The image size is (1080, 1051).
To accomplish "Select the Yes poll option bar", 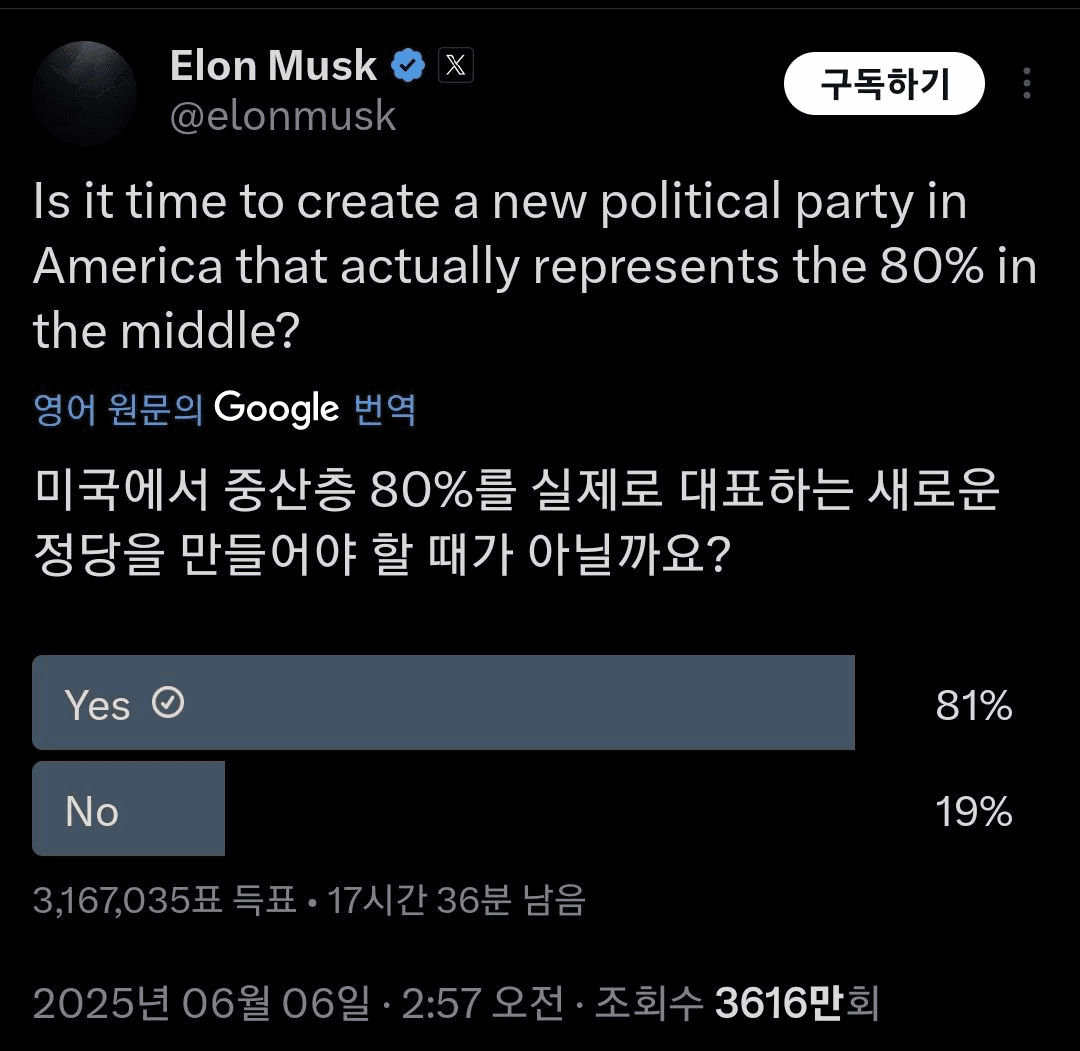I will click(x=444, y=703).
